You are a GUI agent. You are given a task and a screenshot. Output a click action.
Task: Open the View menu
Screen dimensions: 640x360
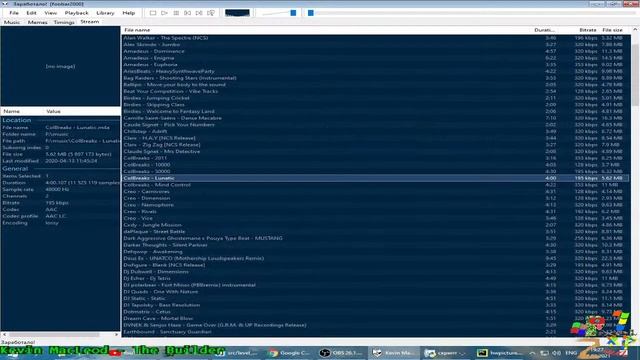pos(51,13)
